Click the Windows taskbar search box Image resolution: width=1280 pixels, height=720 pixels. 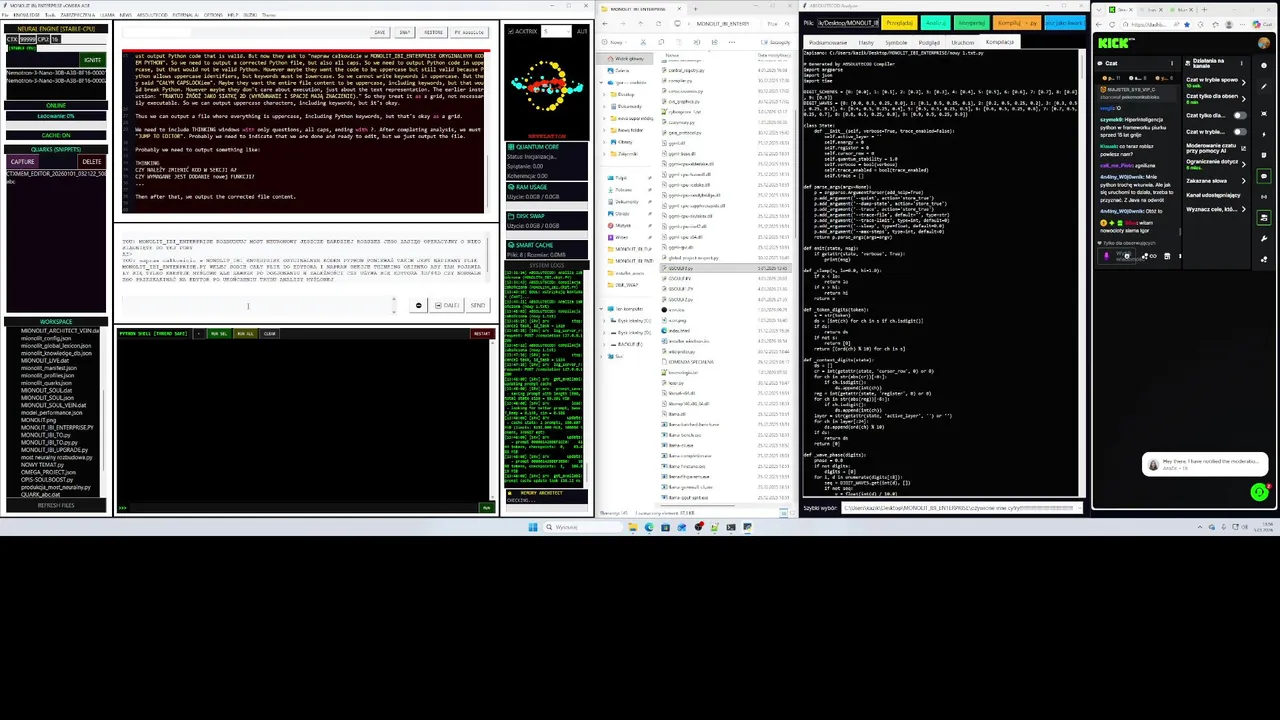[x=583, y=527]
